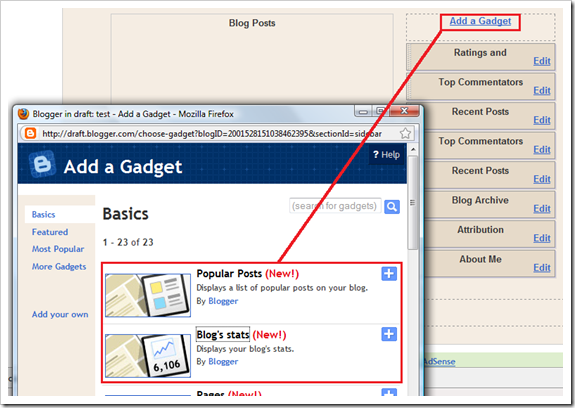Edit the Attribution gadget
Screen dimensions: 575x408
pos(542,238)
